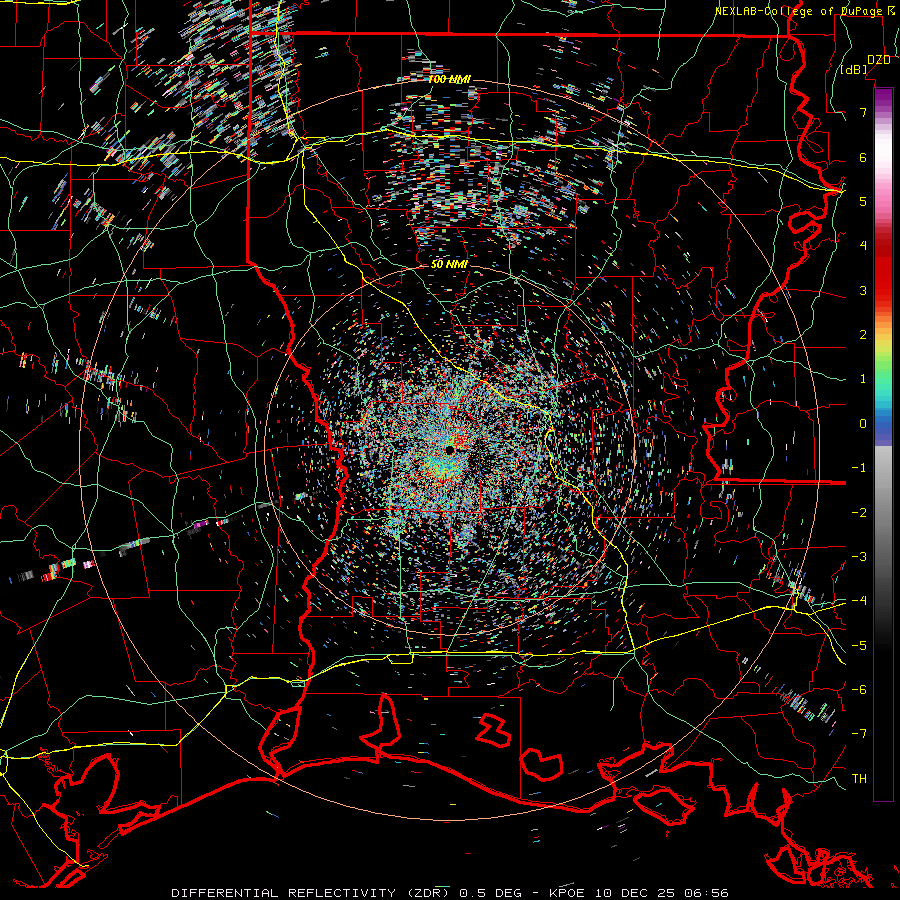Click the scale value "3" on legend
900x900 pixels.
[x=863, y=290]
